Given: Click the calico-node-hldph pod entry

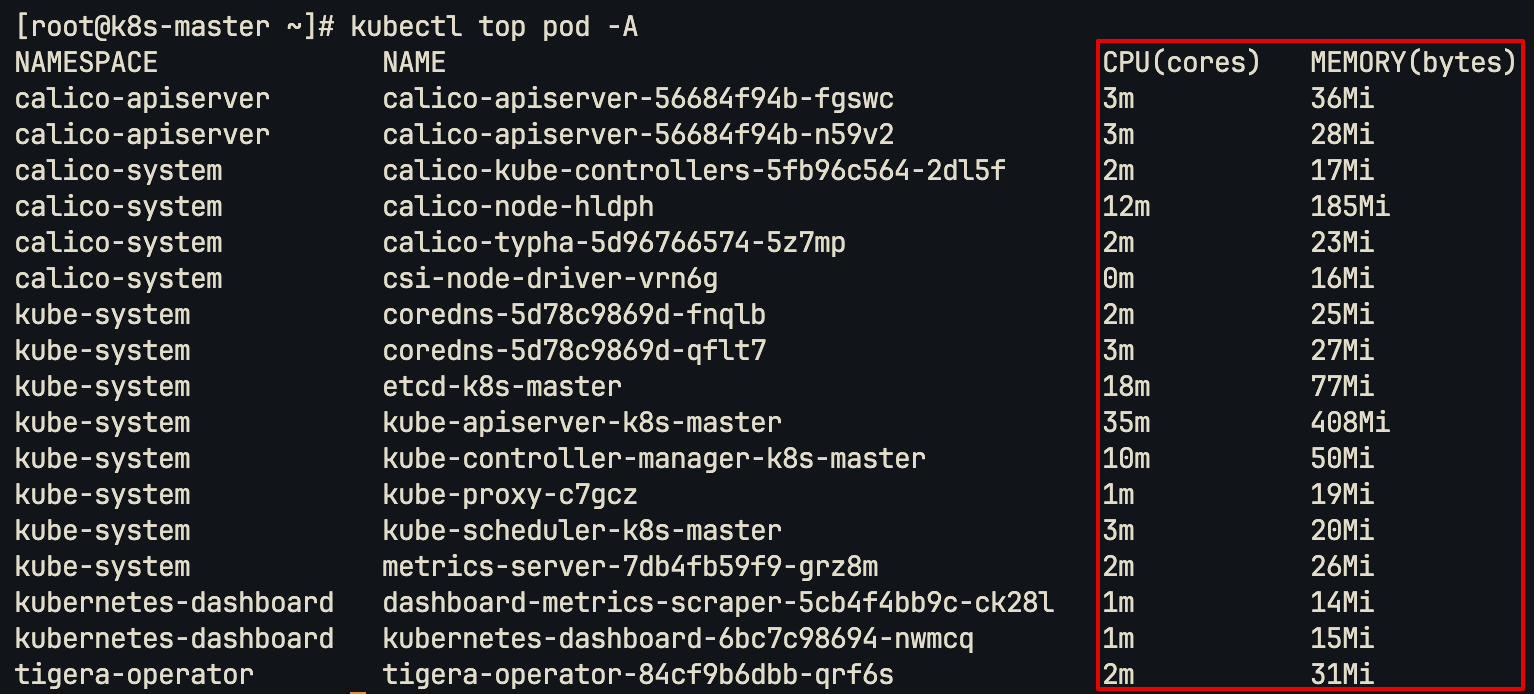Looking at the screenshot, I should (518, 207).
